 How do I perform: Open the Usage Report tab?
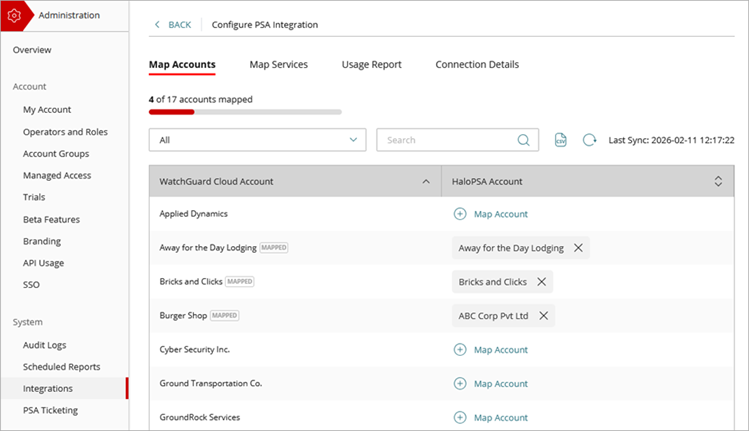372,65
